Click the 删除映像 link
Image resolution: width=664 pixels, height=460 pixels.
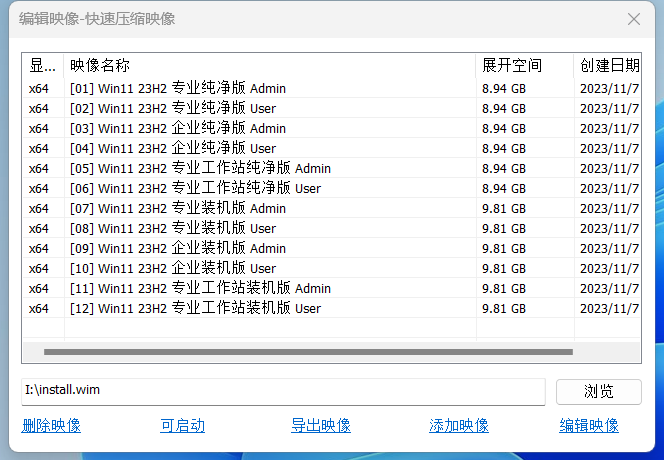point(51,426)
